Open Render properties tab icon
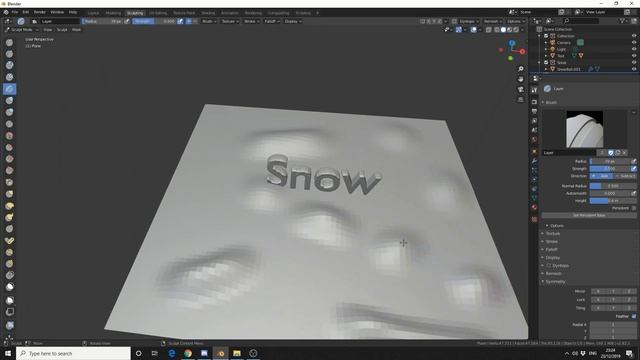 pyautogui.click(x=534, y=102)
